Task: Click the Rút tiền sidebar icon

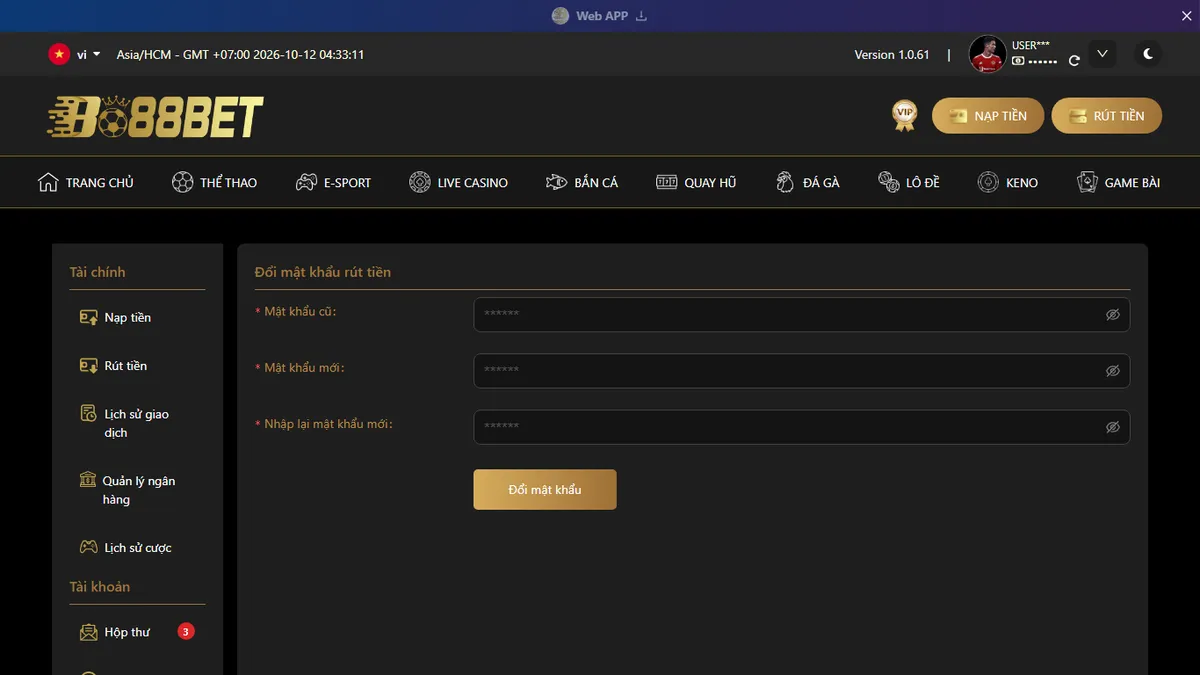Action: click(x=88, y=366)
